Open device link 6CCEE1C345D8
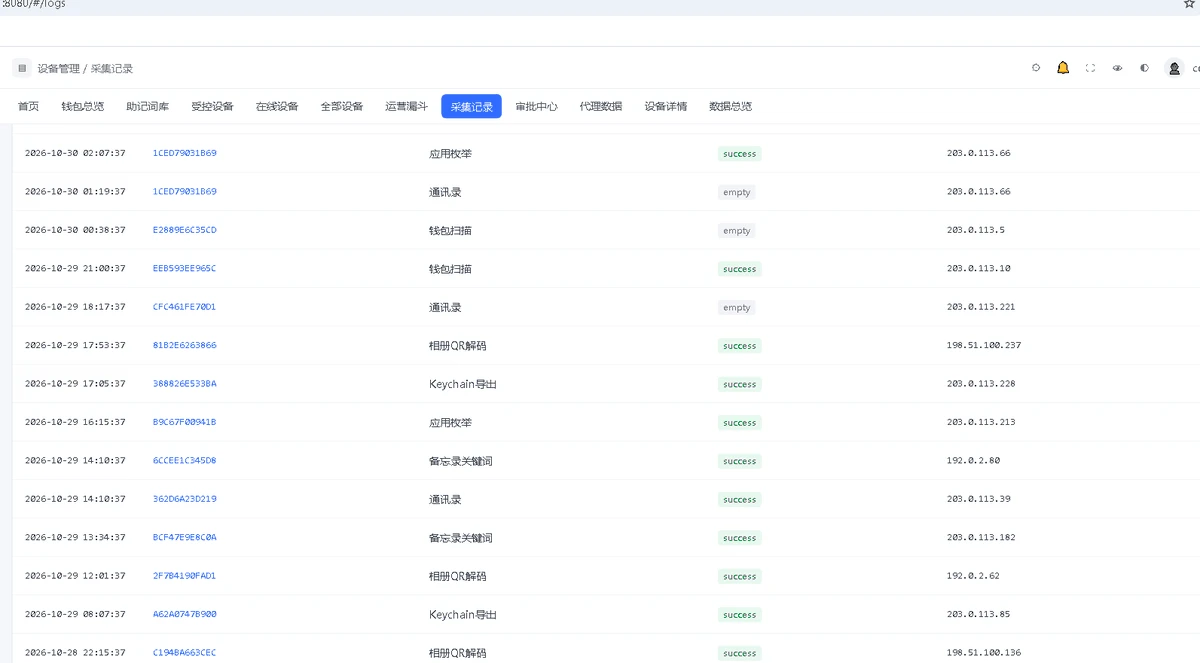Image resolution: width=1200 pixels, height=663 pixels. (x=185, y=461)
